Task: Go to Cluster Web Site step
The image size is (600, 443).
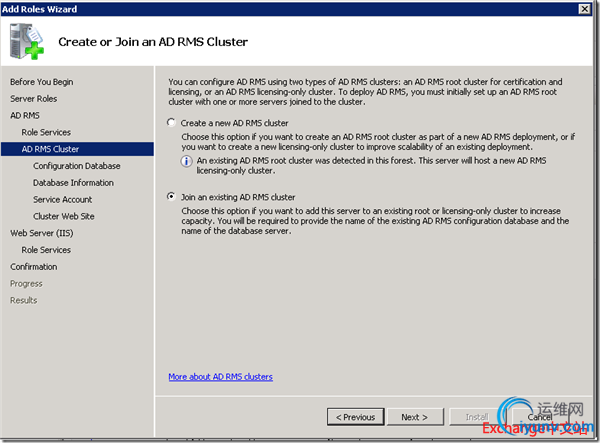Action: 64,216
